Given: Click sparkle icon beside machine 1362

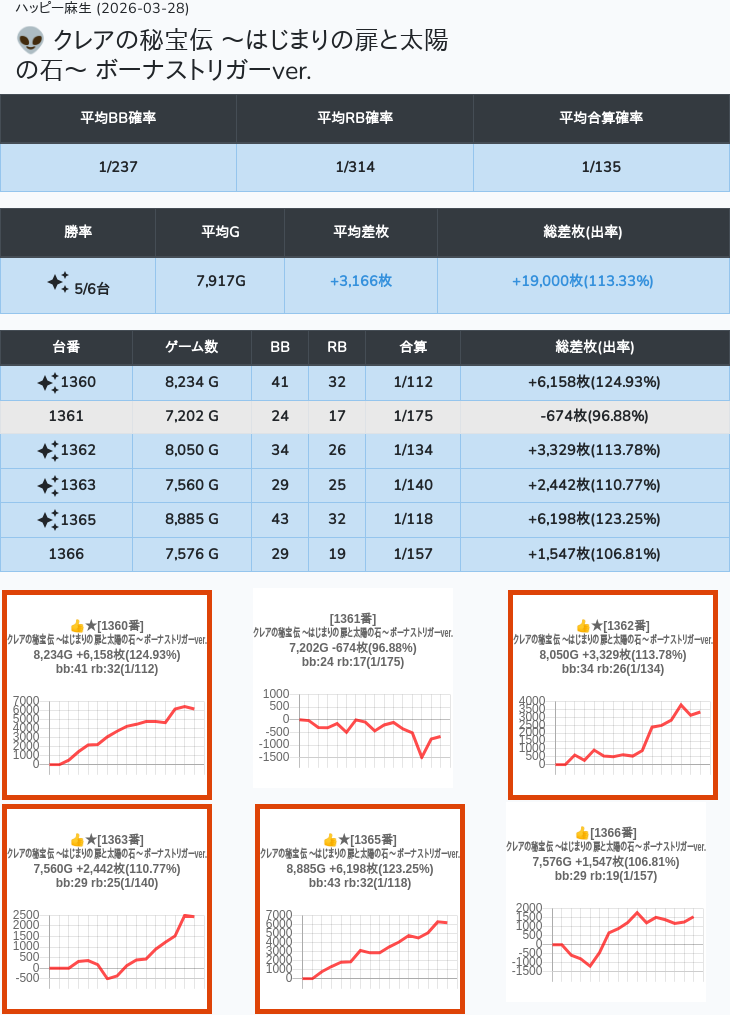Looking at the screenshot, I should pyautogui.click(x=47, y=451).
